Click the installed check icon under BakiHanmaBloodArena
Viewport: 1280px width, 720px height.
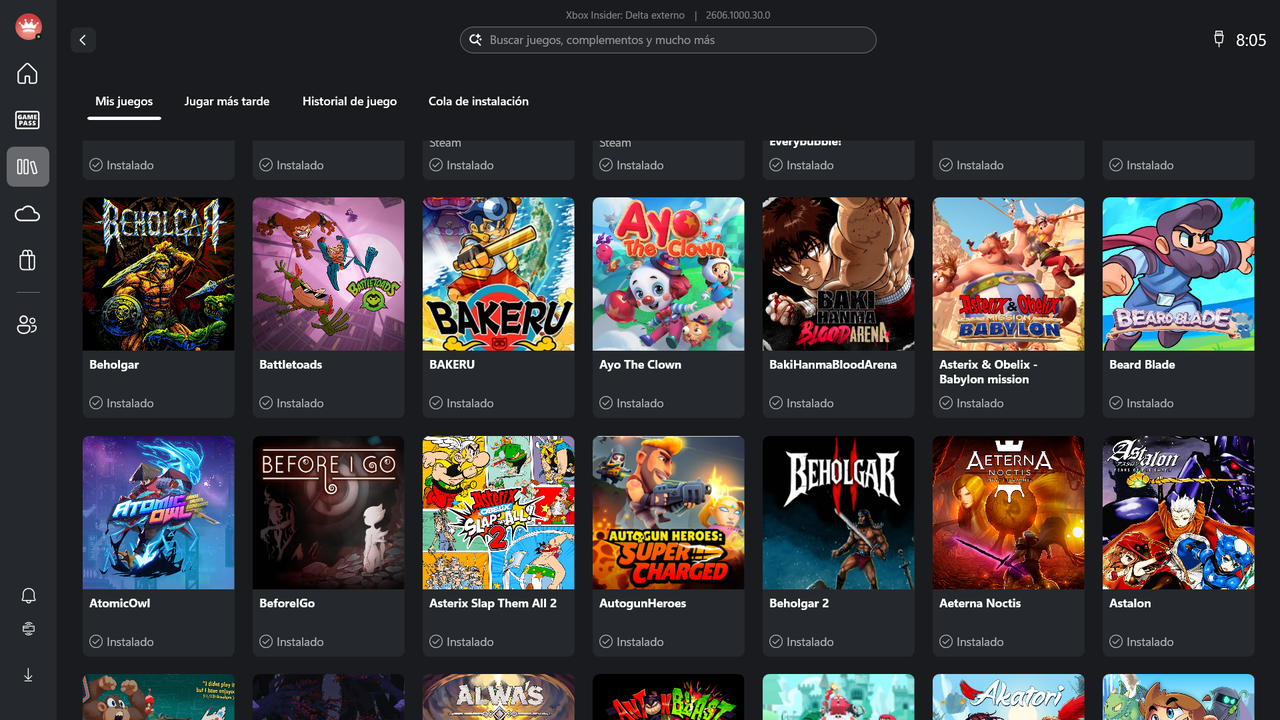pos(776,403)
